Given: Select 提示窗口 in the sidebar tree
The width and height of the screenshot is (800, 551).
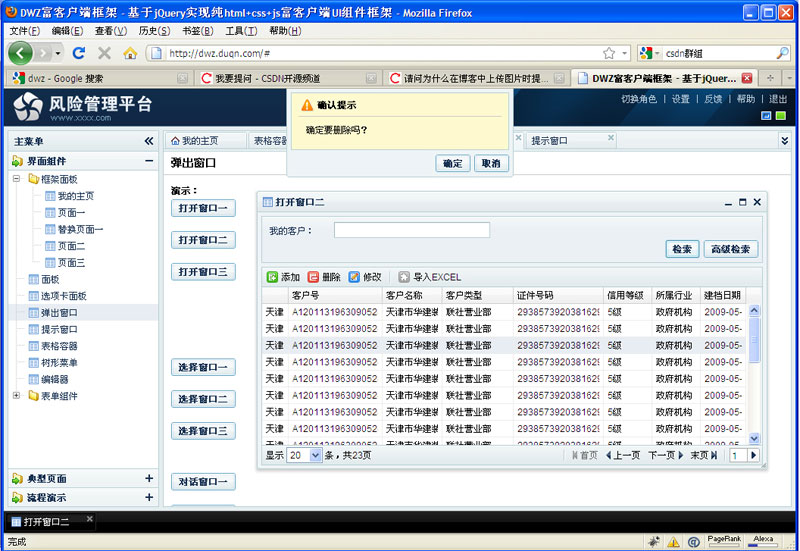Looking at the screenshot, I should [x=59, y=329].
